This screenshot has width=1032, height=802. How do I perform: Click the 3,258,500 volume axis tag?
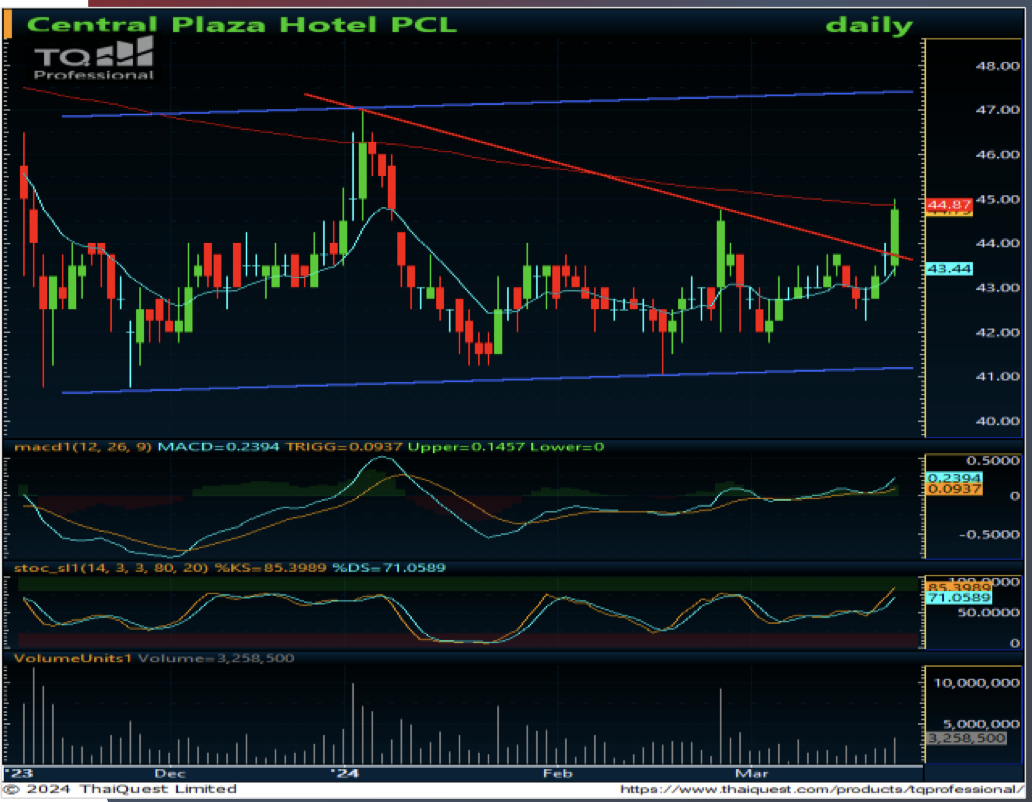tap(966, 738)
